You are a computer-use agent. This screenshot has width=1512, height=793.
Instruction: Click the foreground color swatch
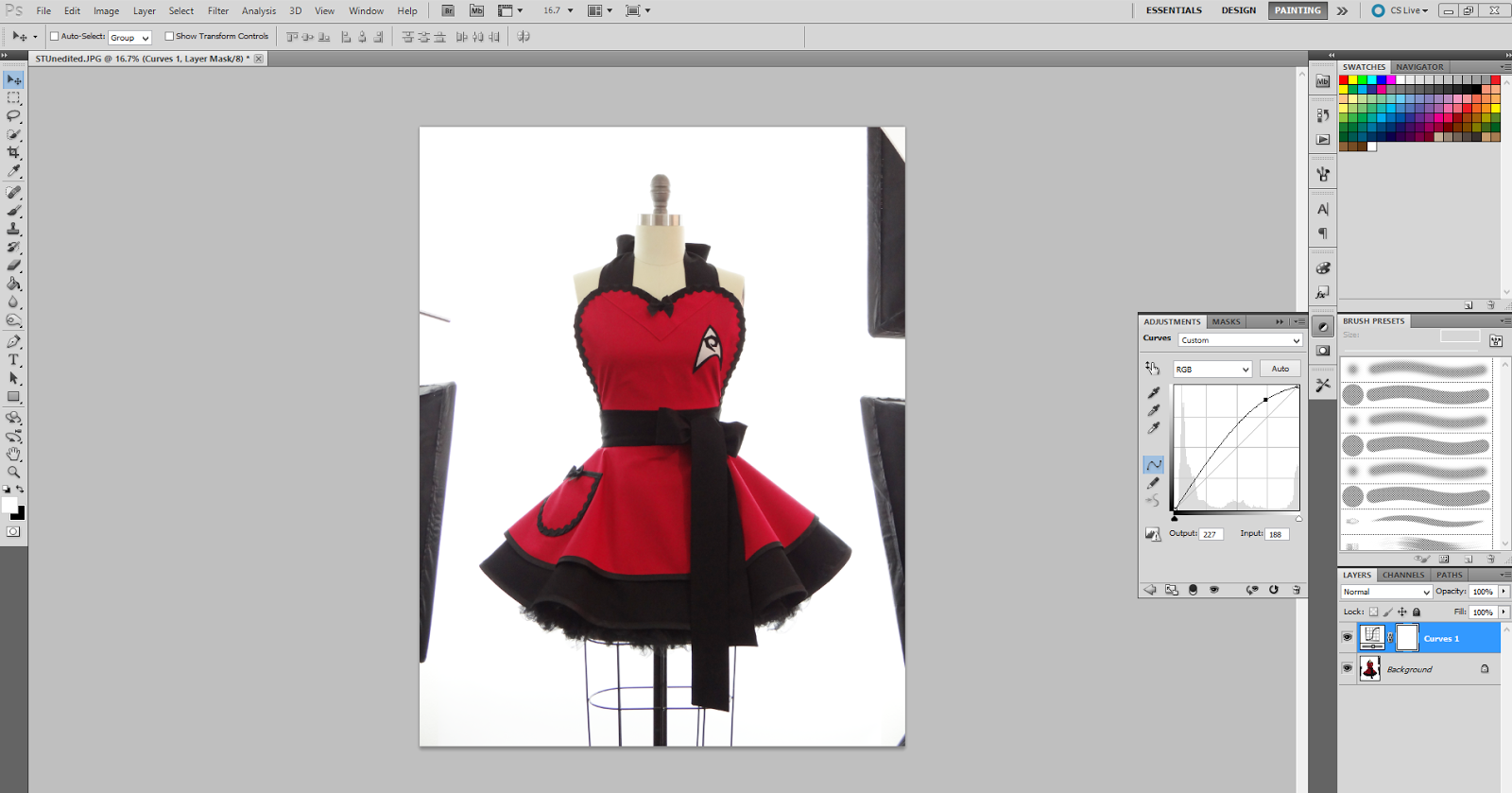[9, 506]
